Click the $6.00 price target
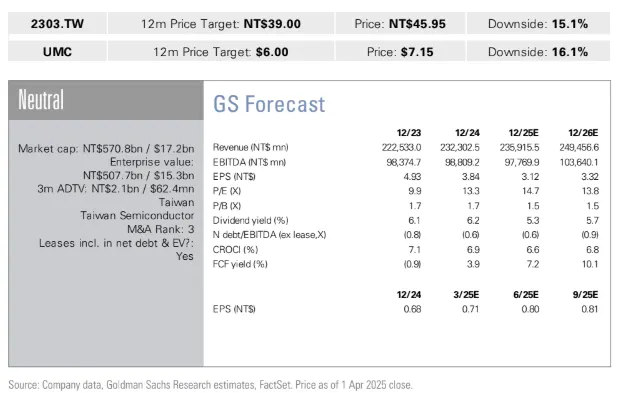 [x=272, y=52]
